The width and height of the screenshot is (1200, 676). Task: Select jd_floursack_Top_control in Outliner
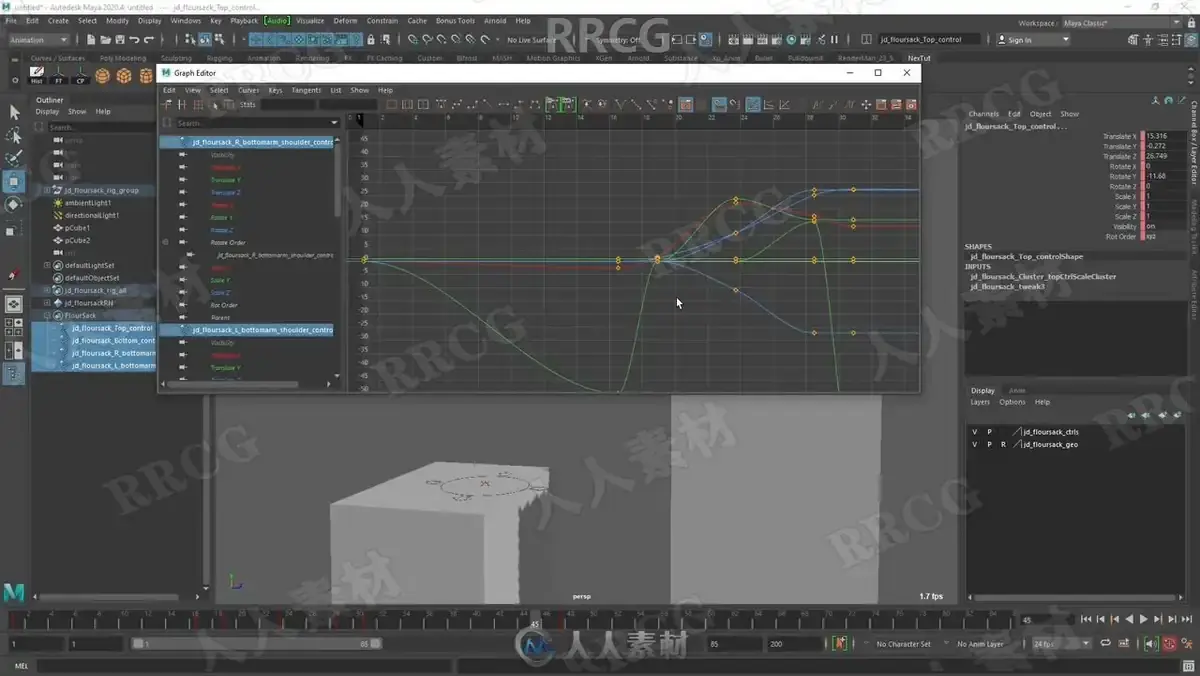tap(112, 328)
